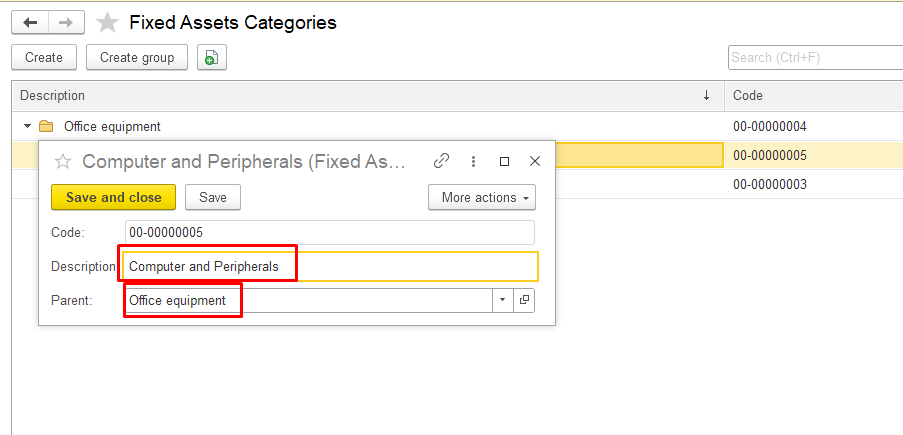Close the Computer and Peripherals dialog
Image resolution: width=903 pixels, height=435 pixels.
(x=534, y=161)
